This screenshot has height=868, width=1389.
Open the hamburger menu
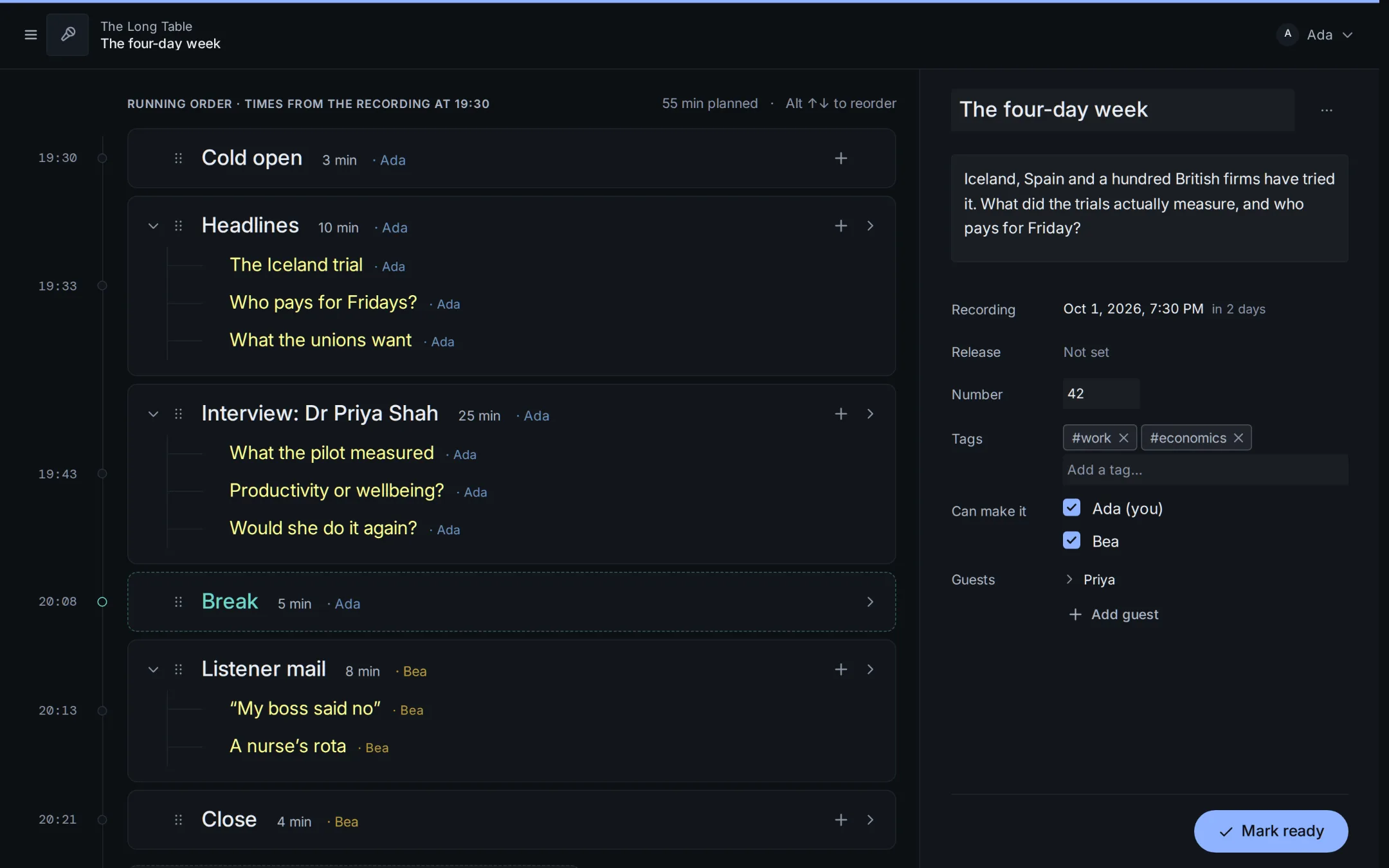point(30,35)
